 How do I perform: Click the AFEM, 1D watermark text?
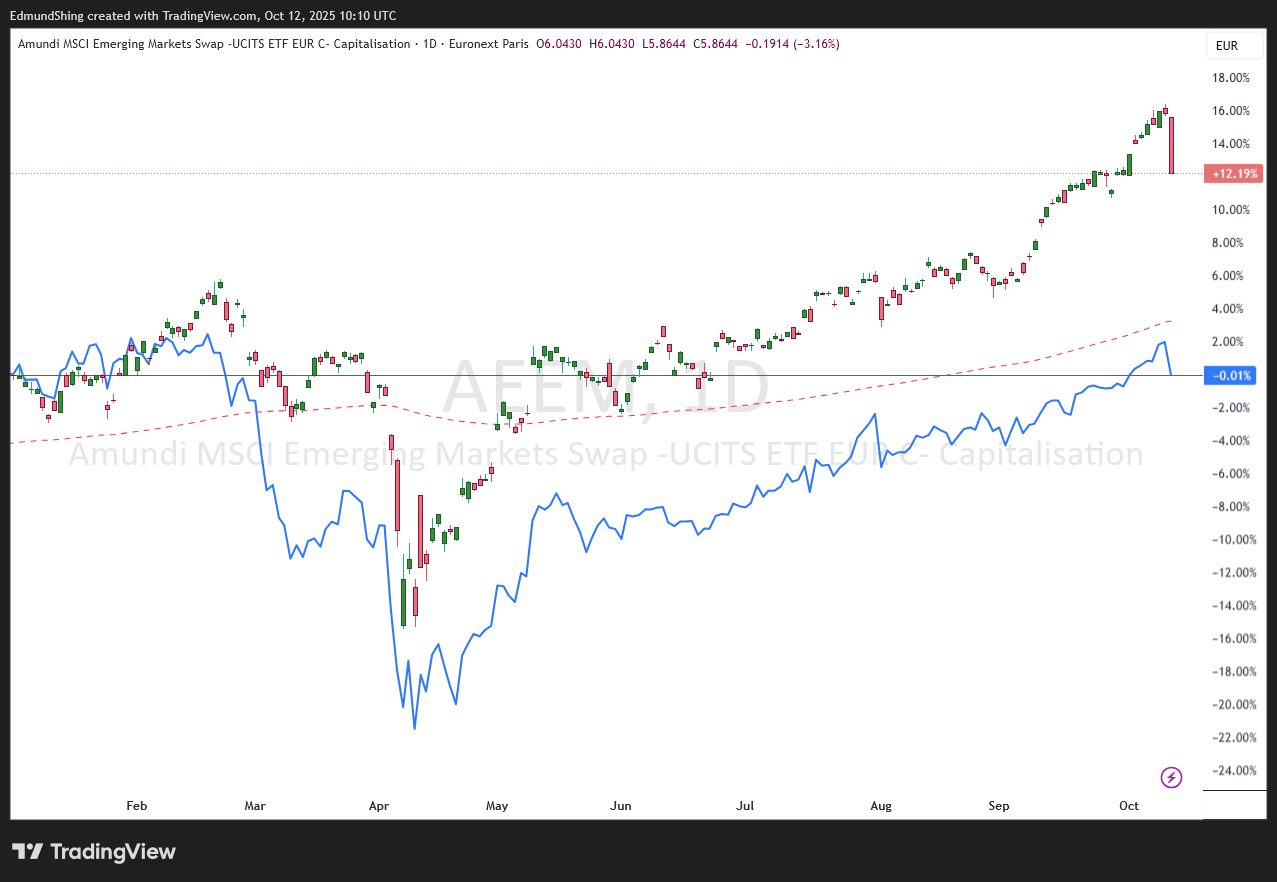[606, 388]
